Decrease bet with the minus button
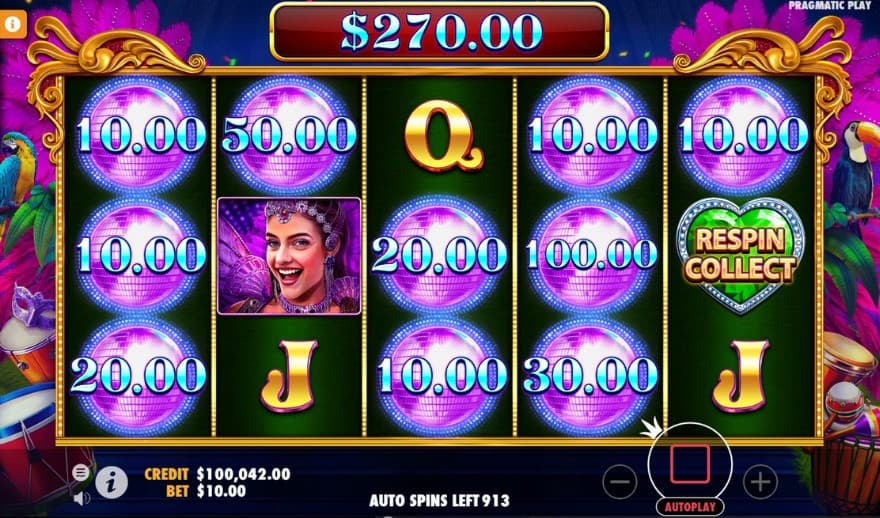The image size is (880, 518). [x=620, y=482]
